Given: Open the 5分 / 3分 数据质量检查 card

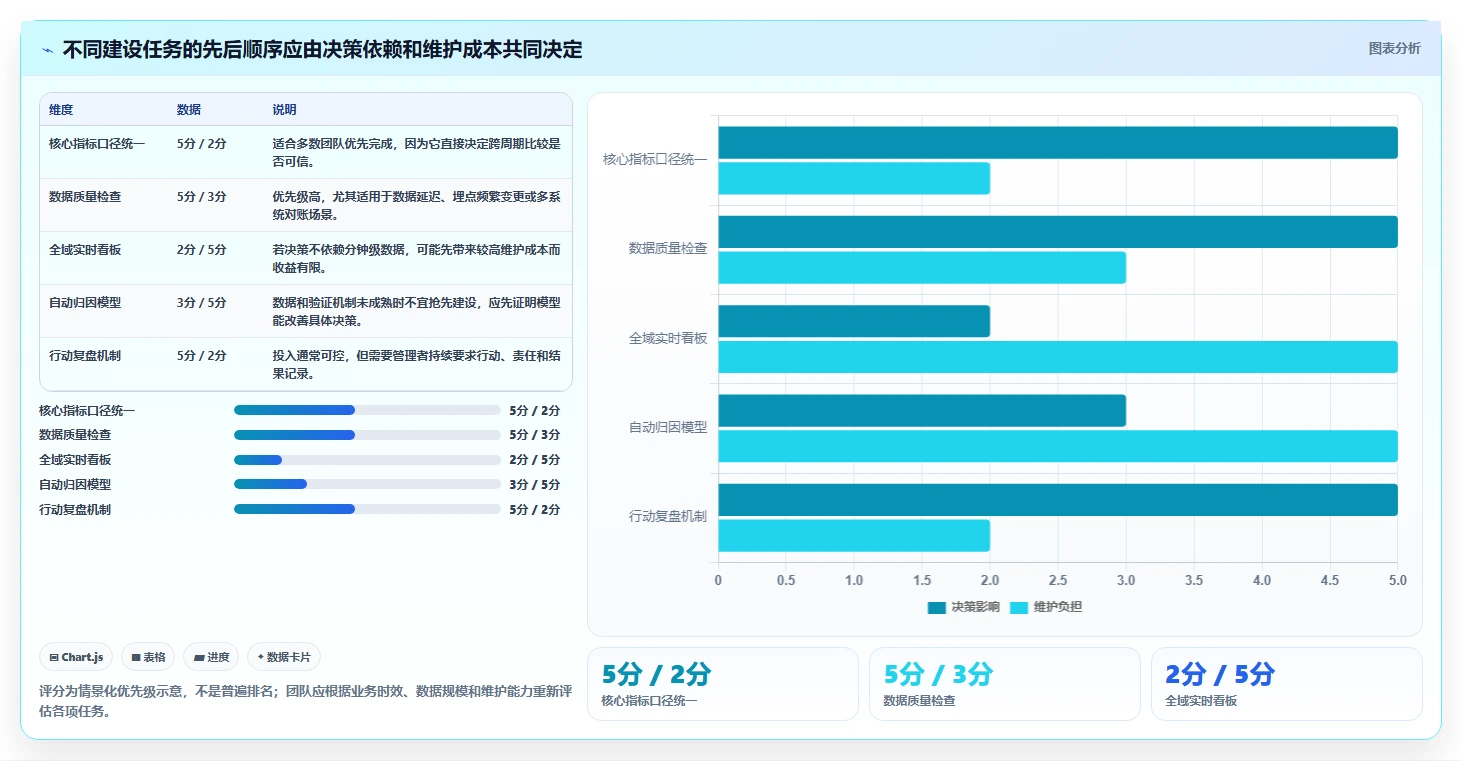Looking at the screenshot, I should (1004, 684).
